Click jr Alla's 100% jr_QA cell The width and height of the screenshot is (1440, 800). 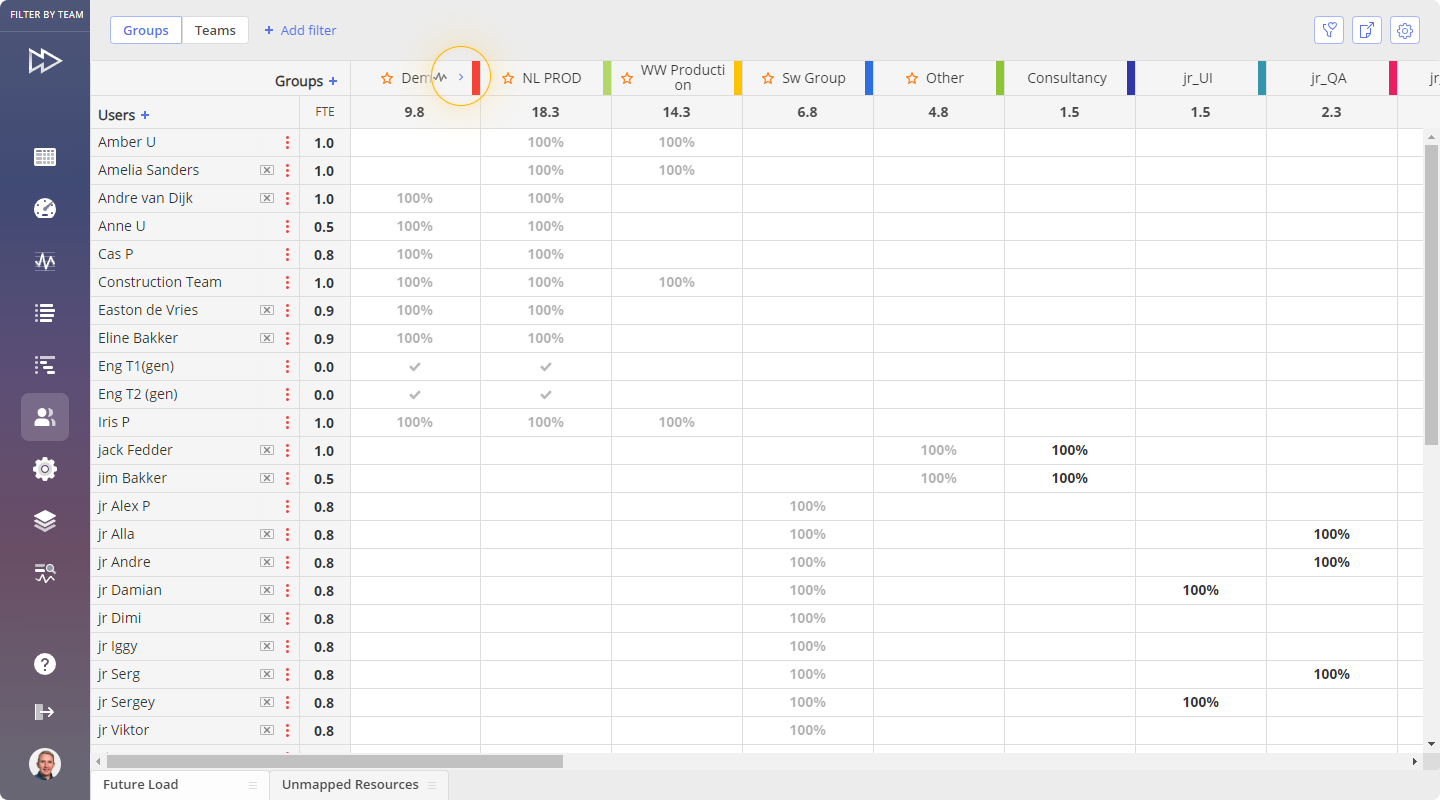coord(1332,534)
